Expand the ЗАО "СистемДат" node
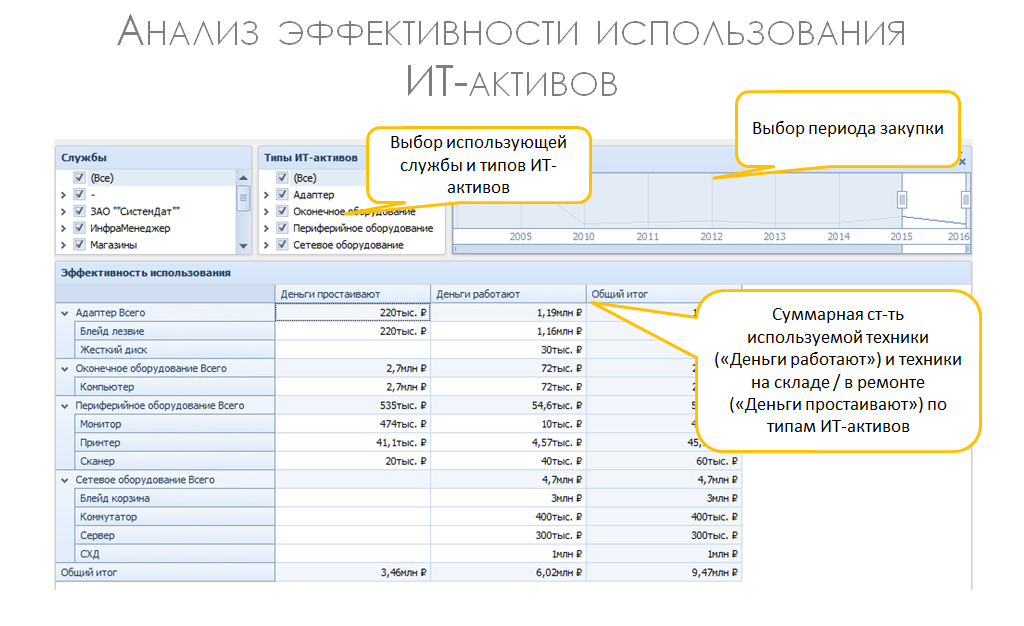Screen dimensions: 1024x626 tap(63, 211)
